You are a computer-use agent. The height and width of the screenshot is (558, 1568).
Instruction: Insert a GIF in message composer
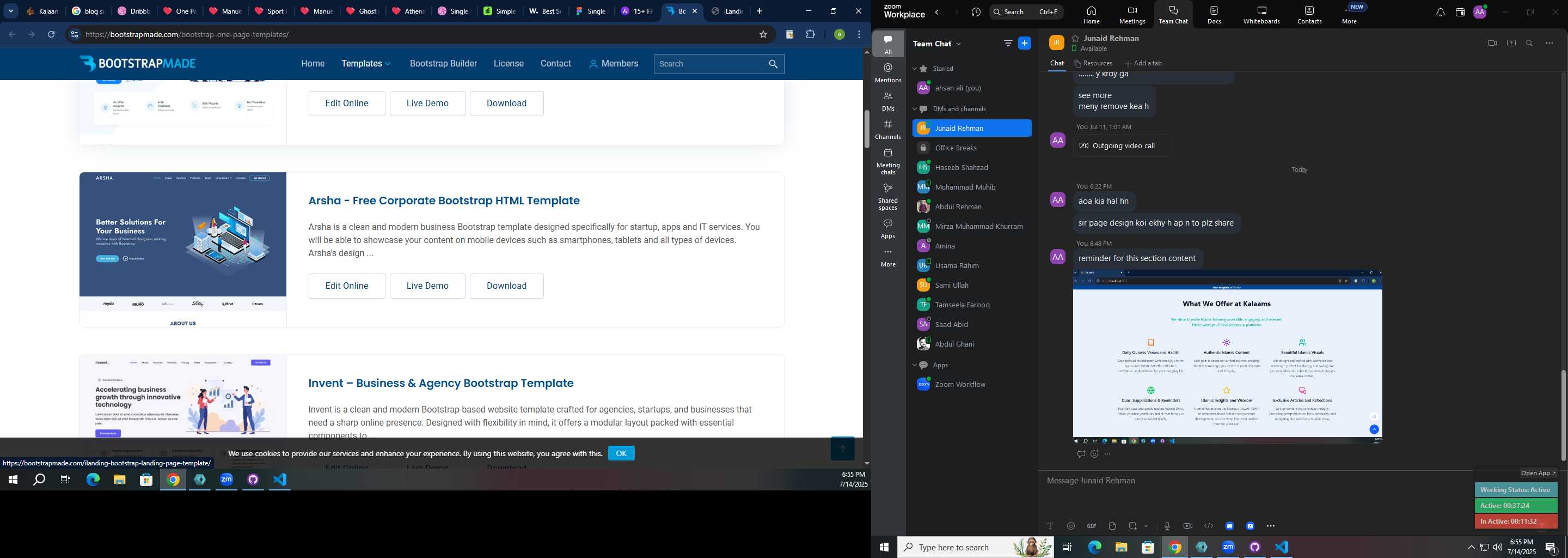[1092, 526]
